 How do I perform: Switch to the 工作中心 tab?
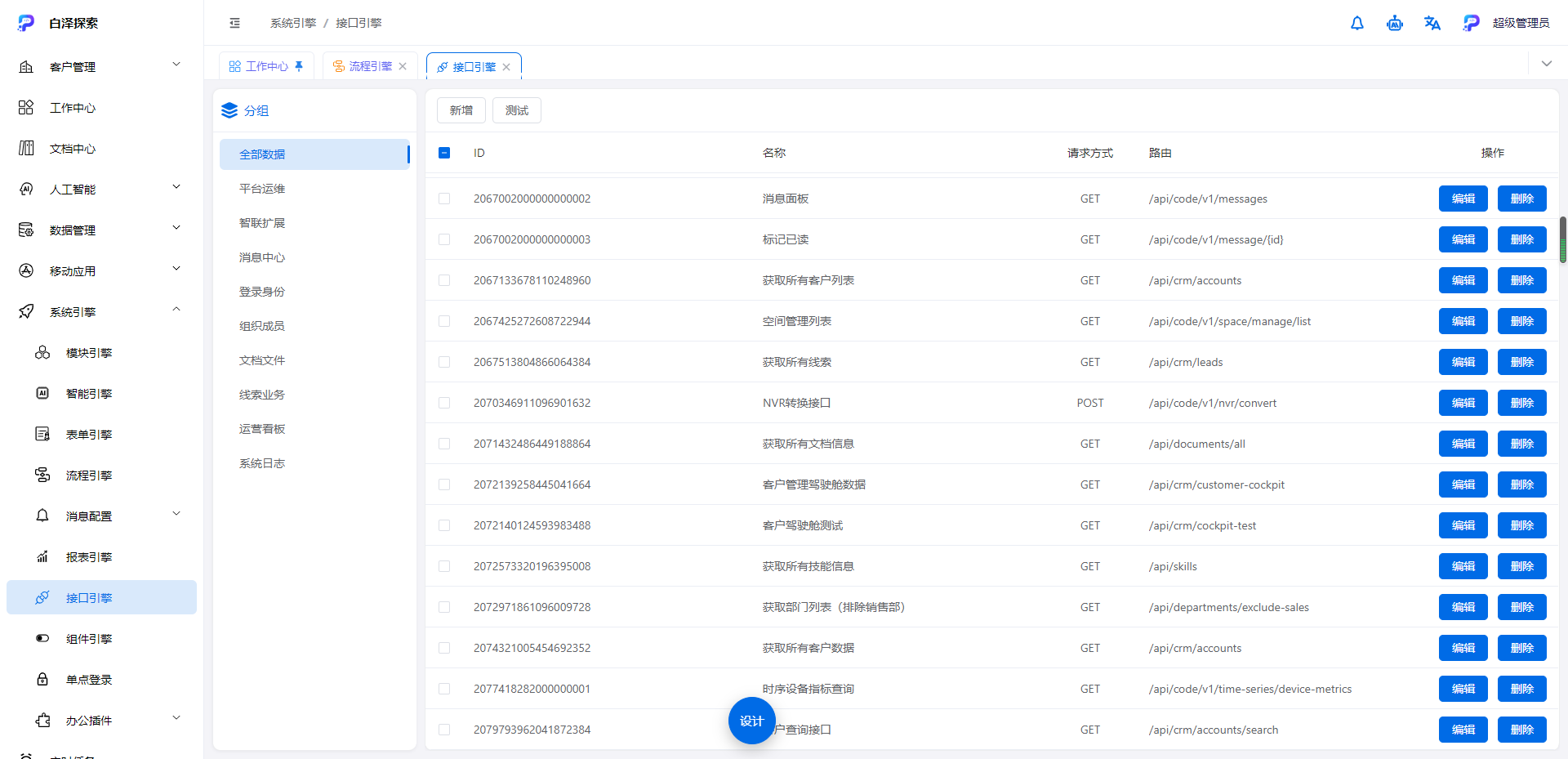266,66
